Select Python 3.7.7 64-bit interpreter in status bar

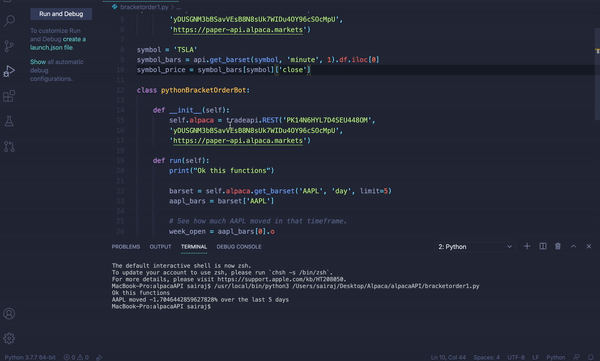click(x=30, y=357)
